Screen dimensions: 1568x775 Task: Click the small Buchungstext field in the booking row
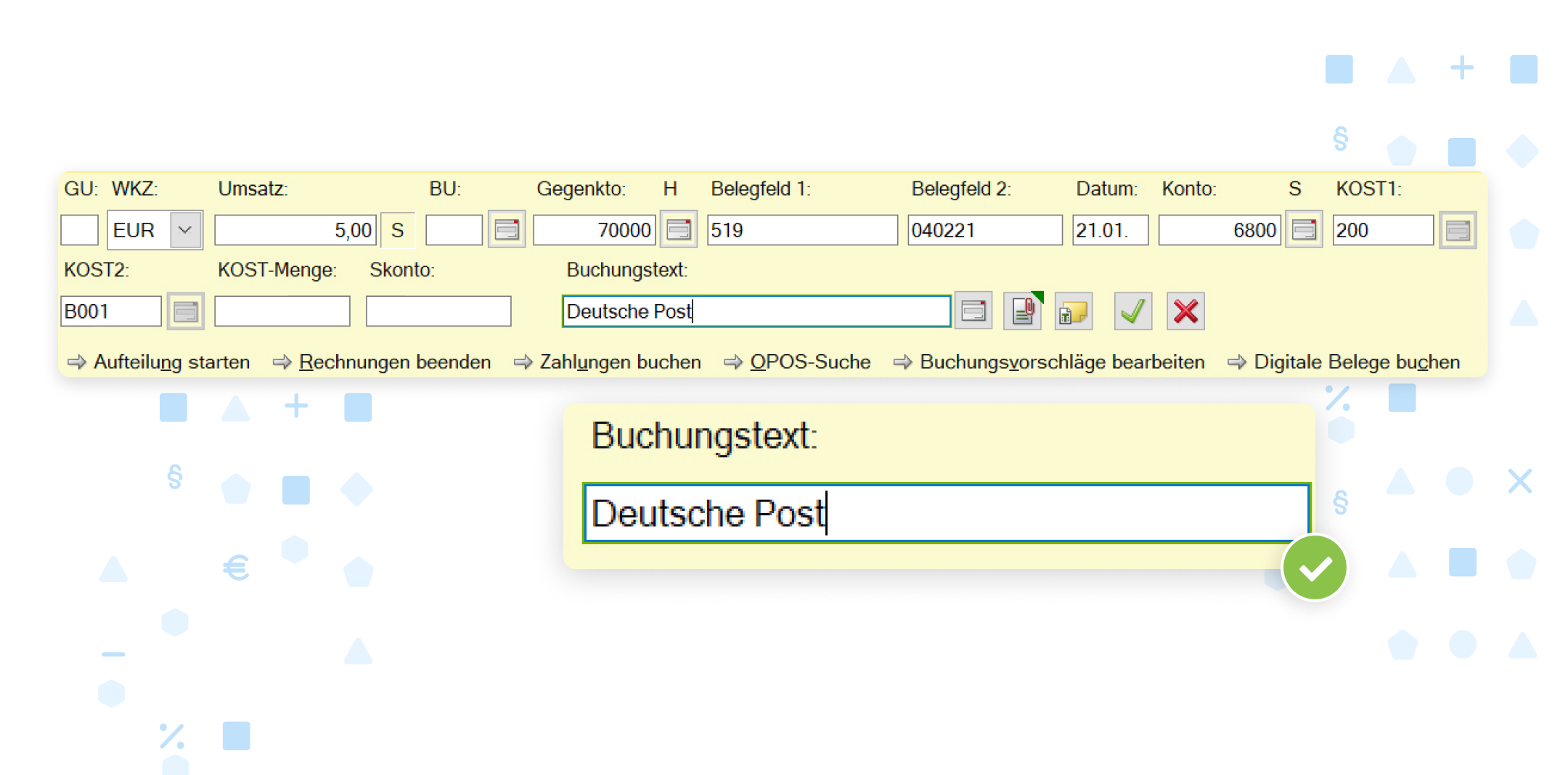point(756,311)
